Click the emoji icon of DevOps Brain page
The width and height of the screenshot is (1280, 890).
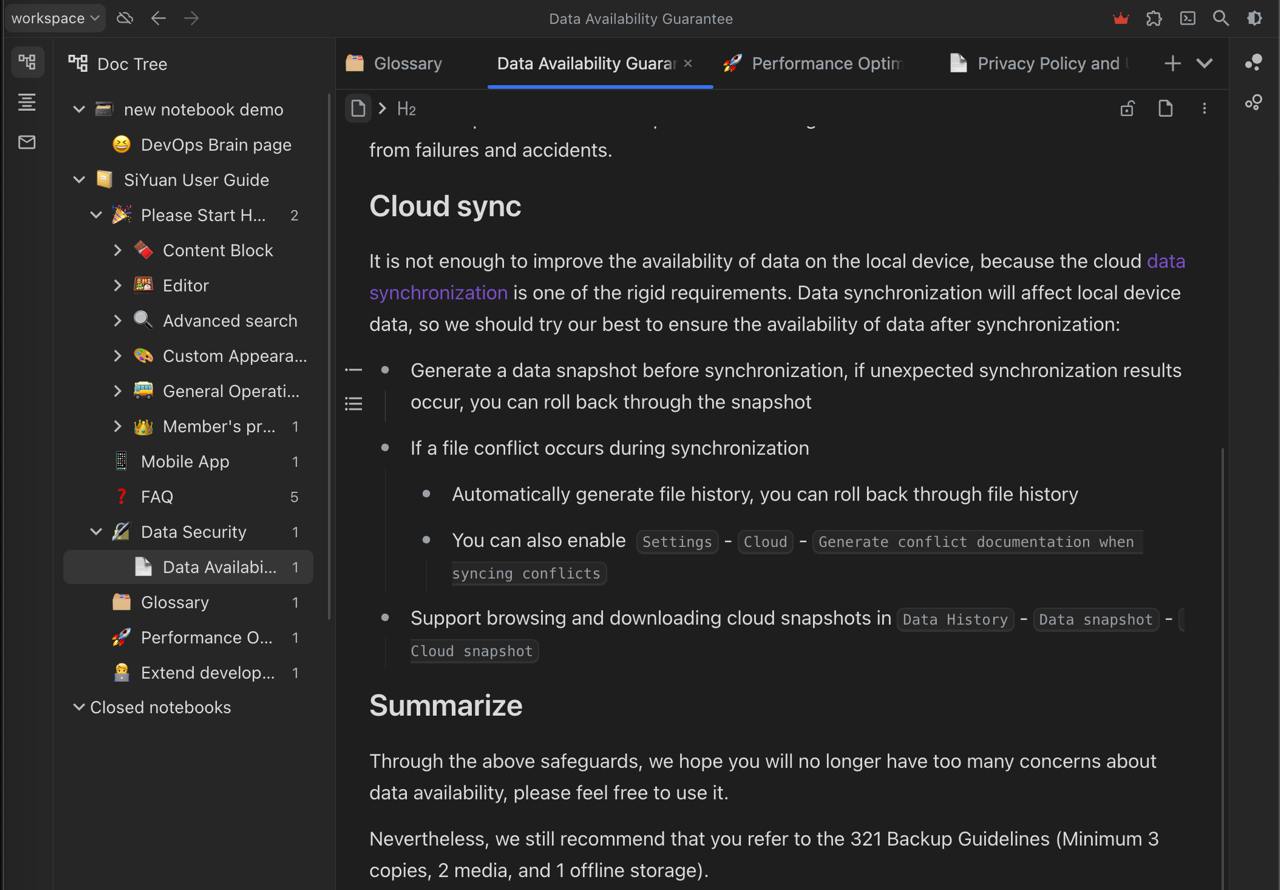pos(121,145)
